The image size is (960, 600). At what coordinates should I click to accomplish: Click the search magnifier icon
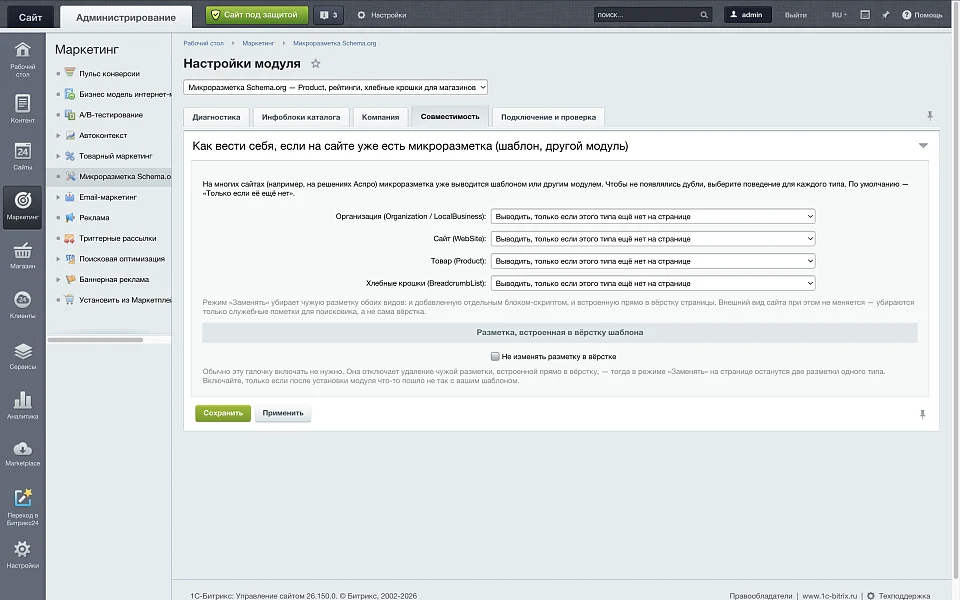click(704, 15)
